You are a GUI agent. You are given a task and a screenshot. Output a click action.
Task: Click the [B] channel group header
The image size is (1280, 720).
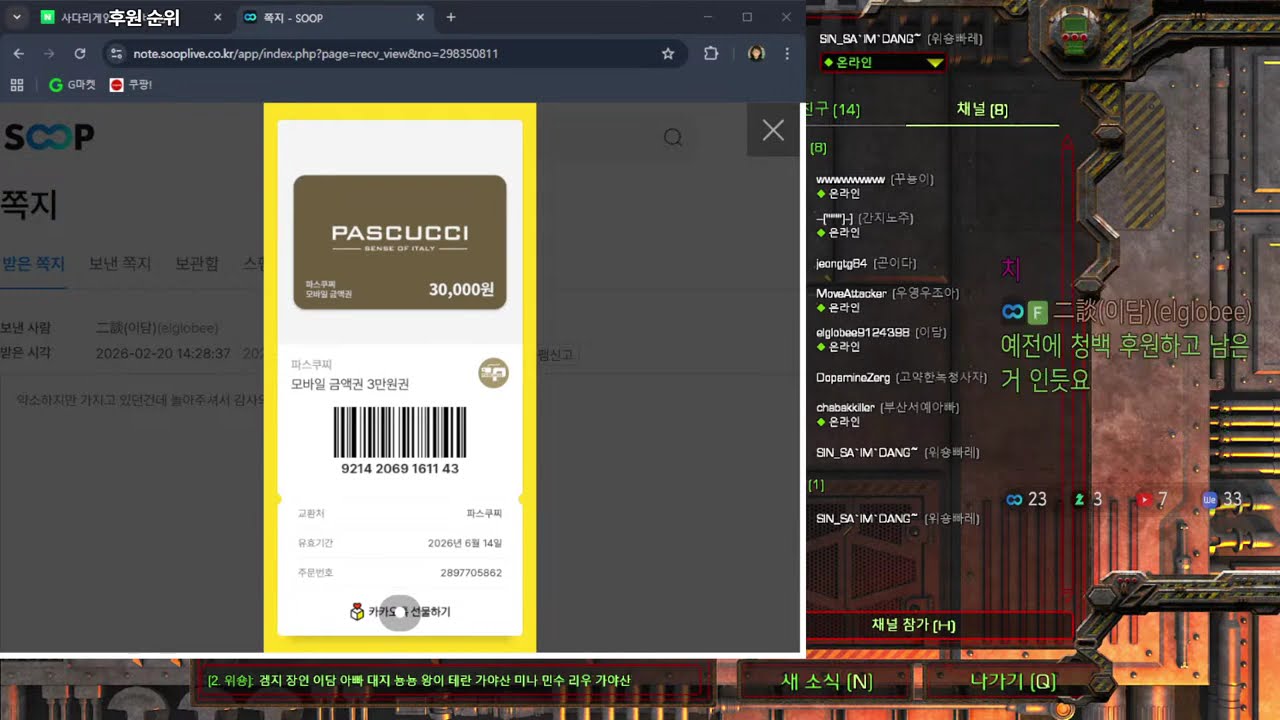pyautogui.click(x=818, y=148)
